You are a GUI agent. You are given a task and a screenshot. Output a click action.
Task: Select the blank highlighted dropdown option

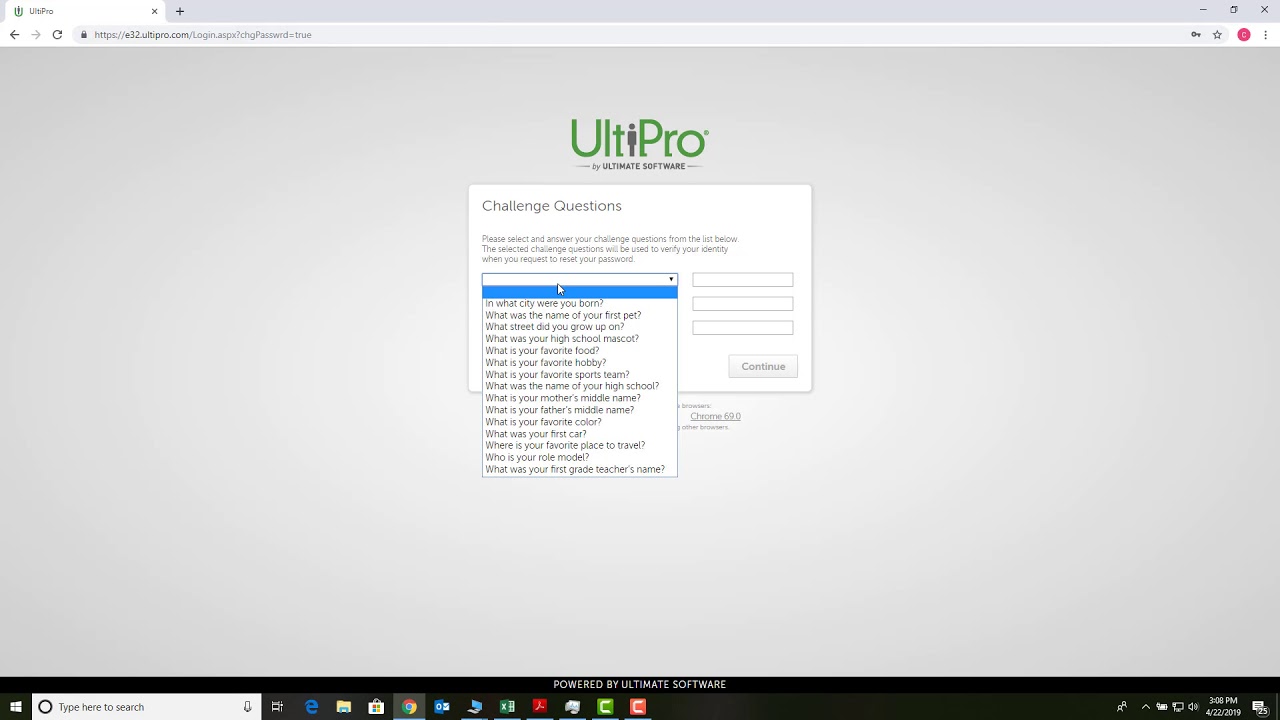579,292
